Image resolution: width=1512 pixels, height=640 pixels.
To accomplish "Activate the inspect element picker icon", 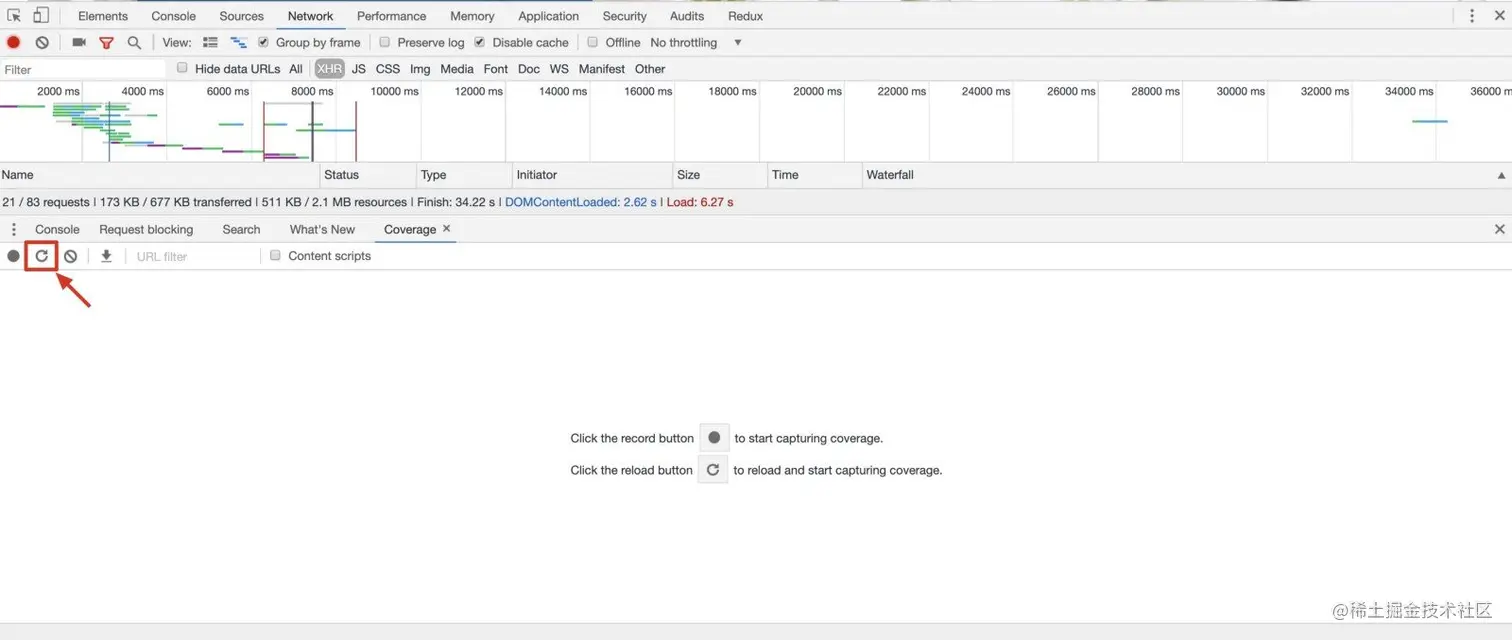I will [14, 15].
